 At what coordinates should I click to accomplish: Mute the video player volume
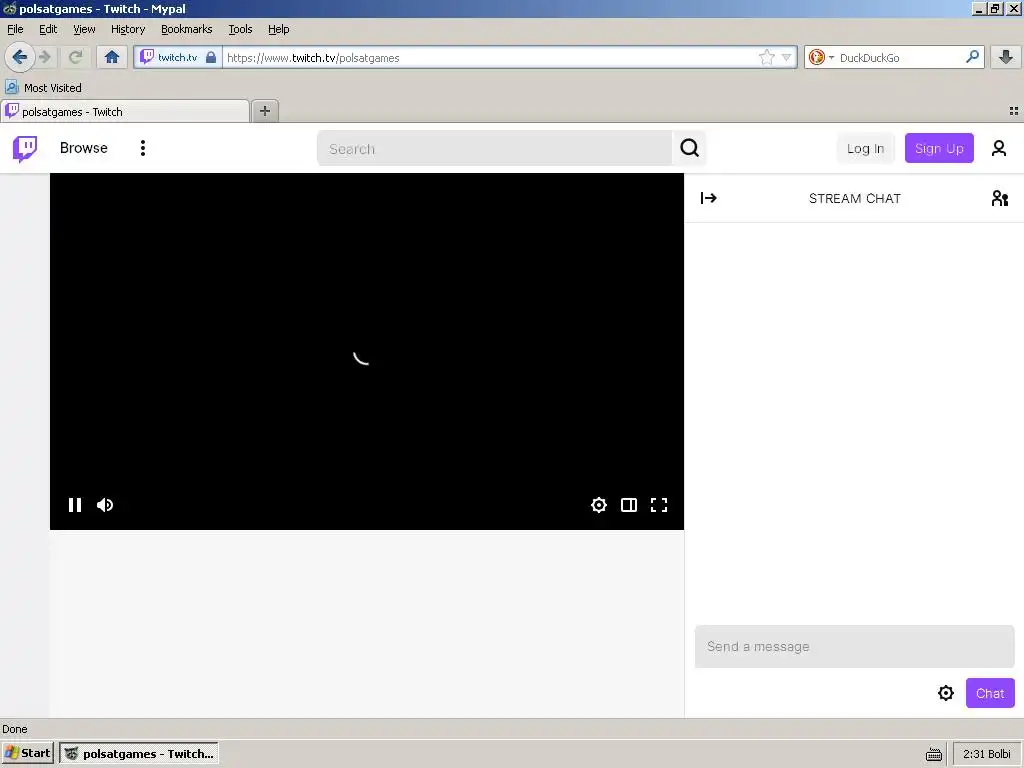[105, 505]
